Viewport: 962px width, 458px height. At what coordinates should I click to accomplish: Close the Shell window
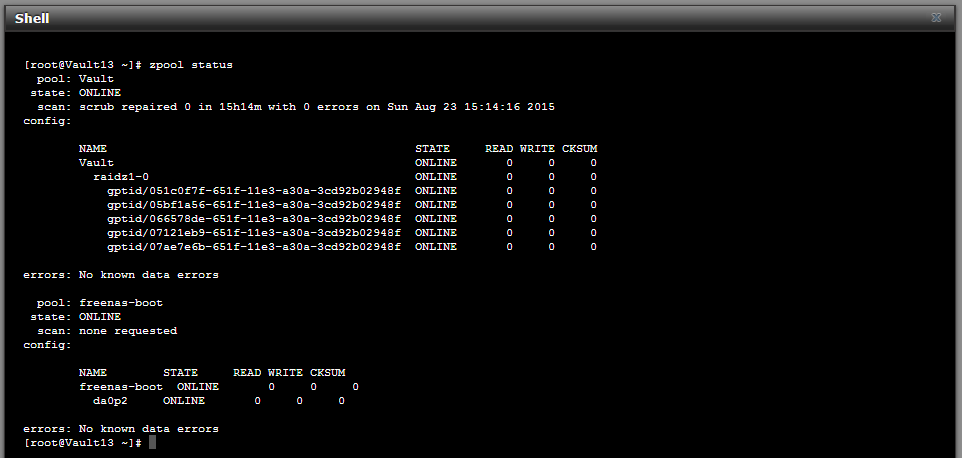pos(936,18)
